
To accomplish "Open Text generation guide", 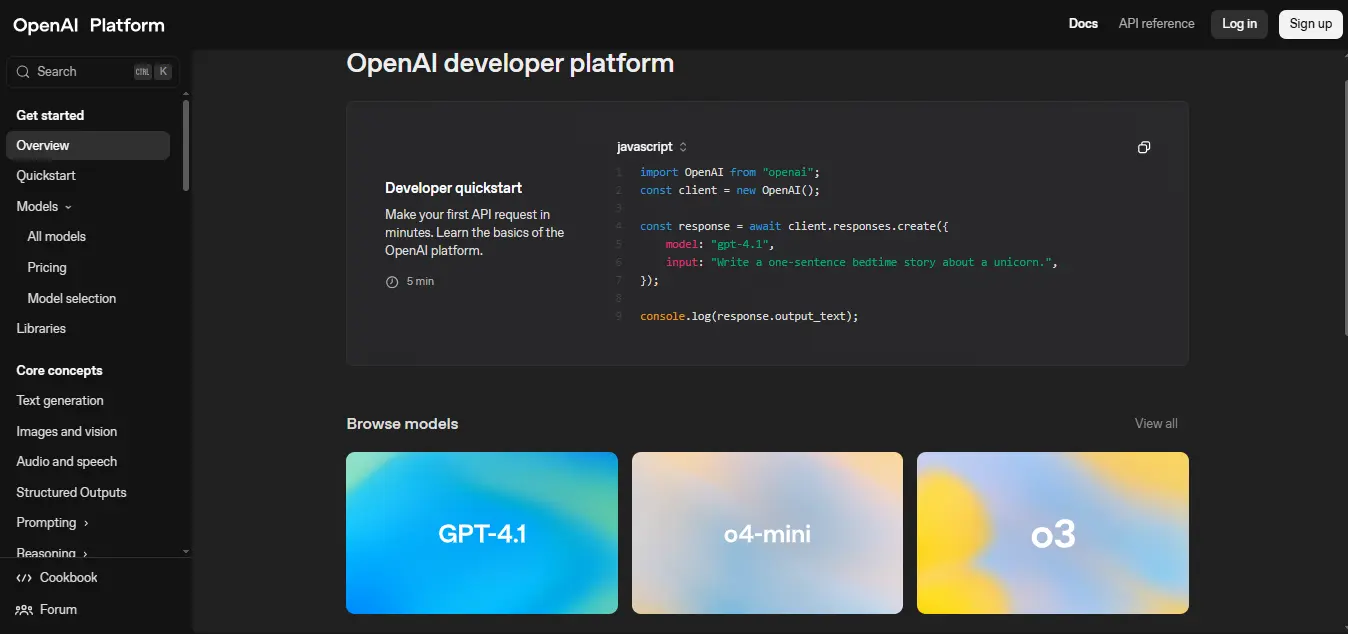I will (x=60, y=401).
